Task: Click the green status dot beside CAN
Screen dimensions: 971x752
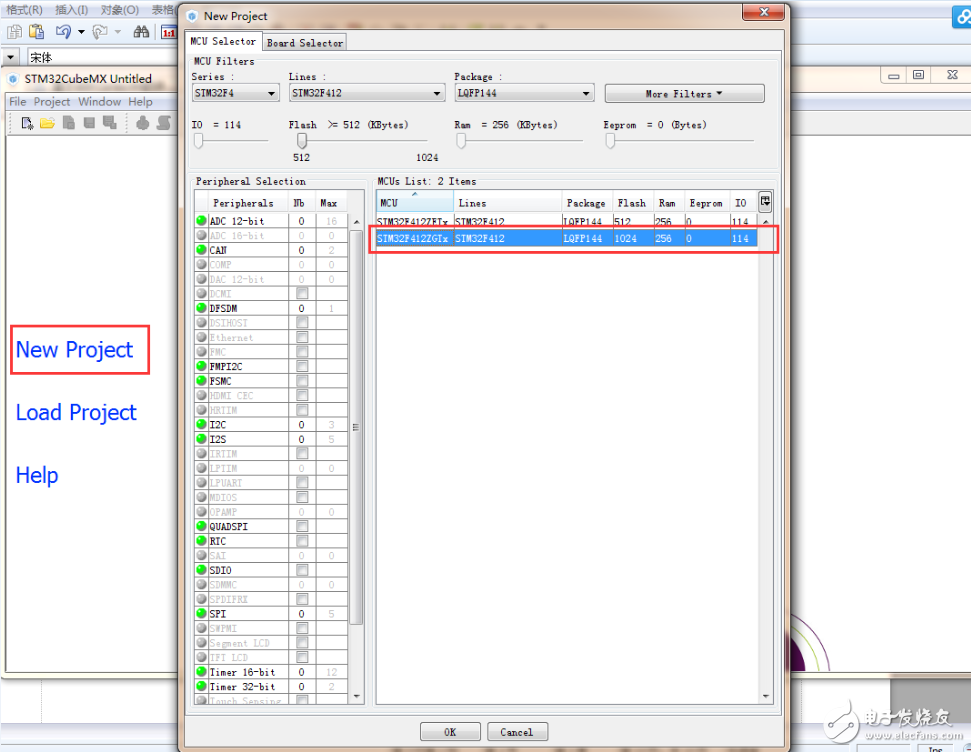Action: 201,250
